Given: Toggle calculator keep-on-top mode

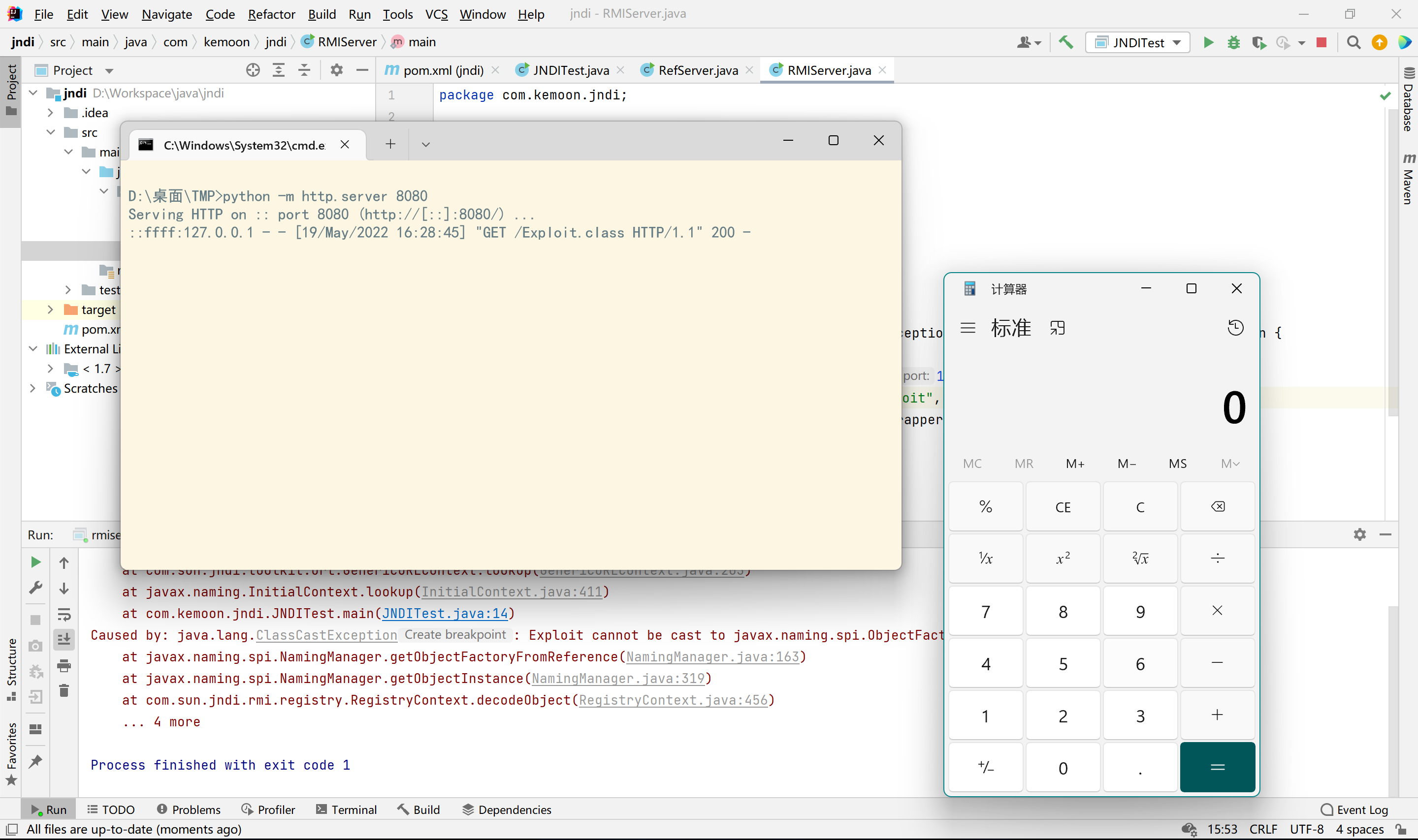Looking at the screenshot, I should tap(1057, 328).
